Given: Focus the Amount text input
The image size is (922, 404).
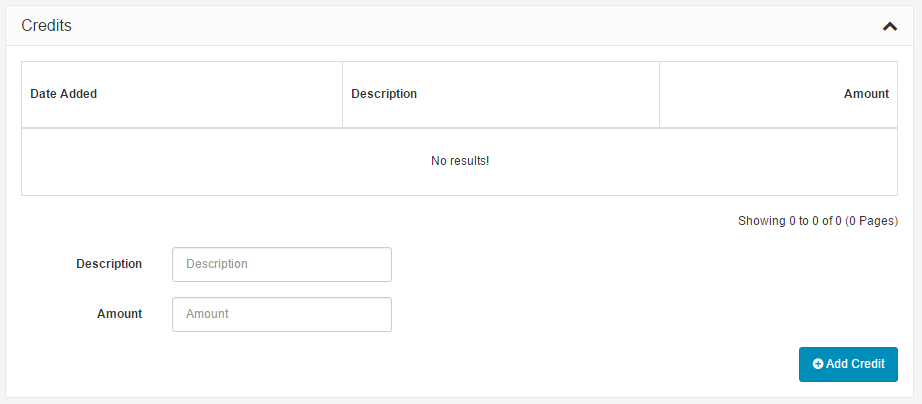Looking at the screenshot, I should pyautogui.click(x=281, y=314).
